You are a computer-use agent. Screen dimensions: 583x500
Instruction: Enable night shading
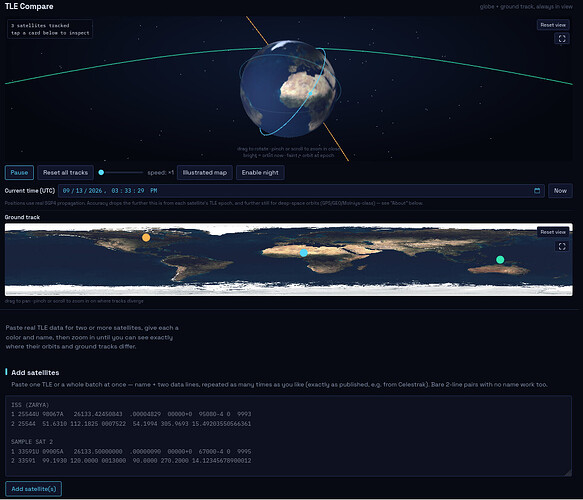pos(260,172)
